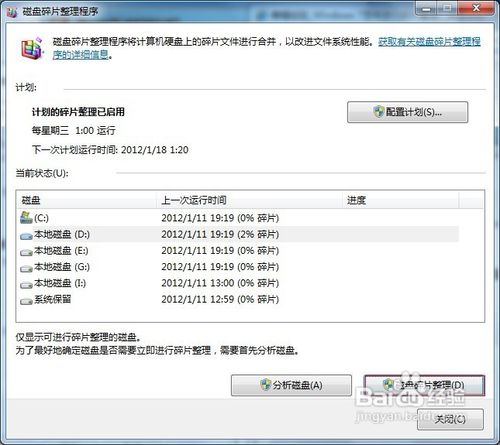Viewport: 500px width, 445px height.
Task: Click the 2012/1/11 13:00 (0% 碎片) cell
Action: coord(220,283)
